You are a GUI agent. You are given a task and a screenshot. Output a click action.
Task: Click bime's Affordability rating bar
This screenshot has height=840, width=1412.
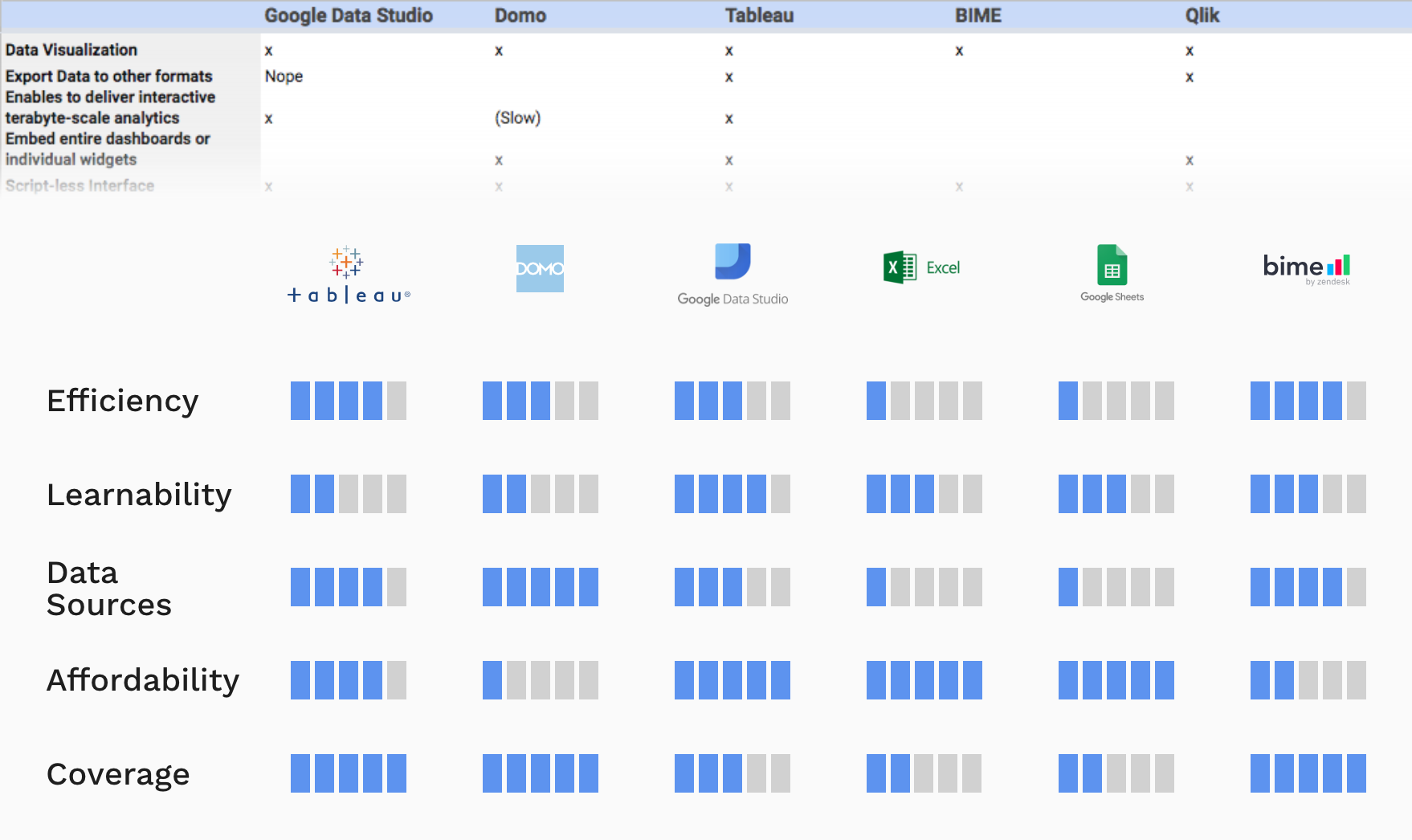pyautogui.click(x=1308, y=680)
